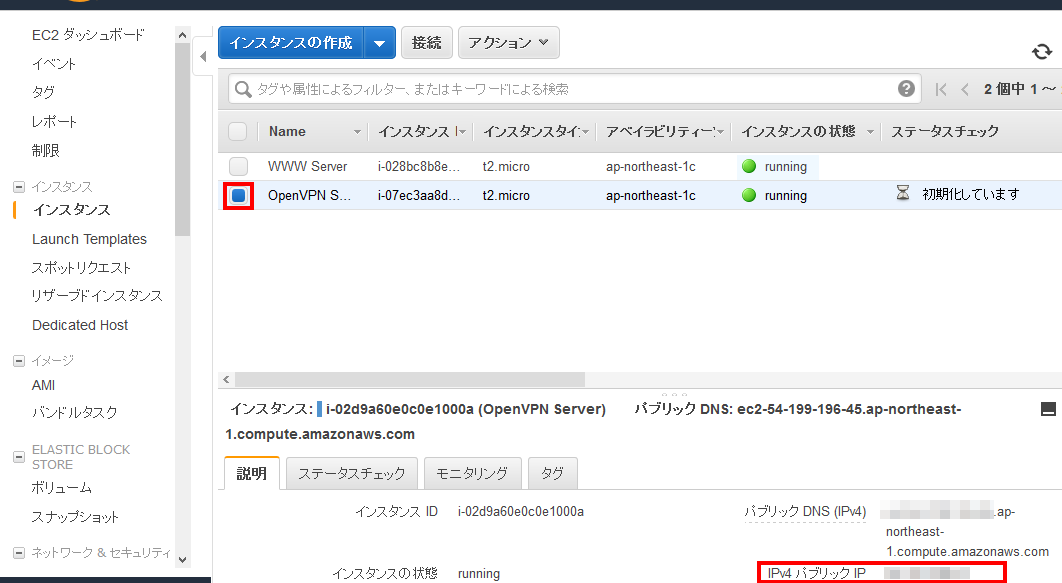Select instance ID i-07ec3aa8d... cell
The width and height of the screenshot is (1062, 583).
pyautogui.click(x=419, y=196)
